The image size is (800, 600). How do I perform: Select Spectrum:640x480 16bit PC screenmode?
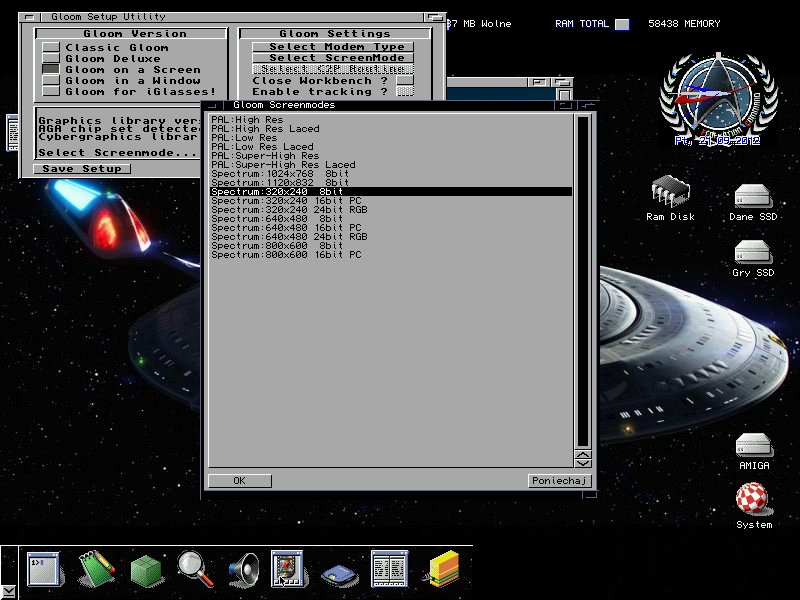tap(391, 228)
